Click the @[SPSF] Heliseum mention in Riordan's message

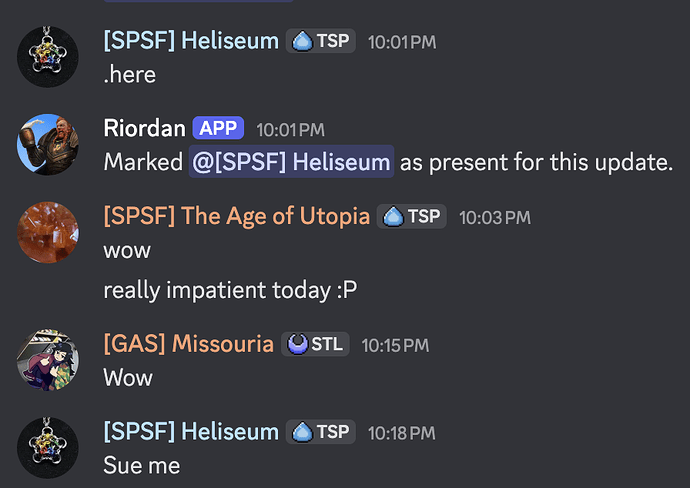coord(291,162)
